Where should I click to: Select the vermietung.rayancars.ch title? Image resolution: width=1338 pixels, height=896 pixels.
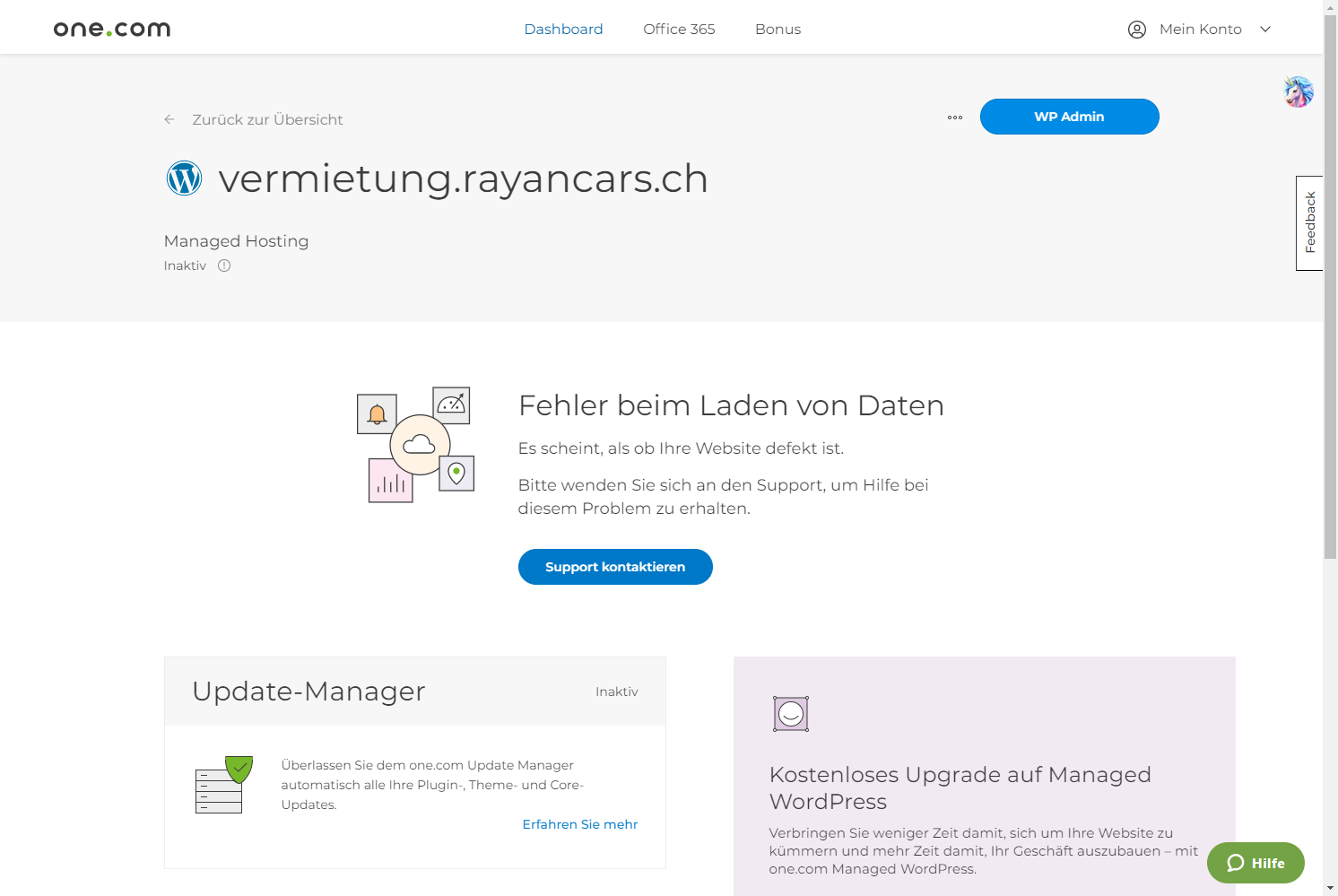463,178
